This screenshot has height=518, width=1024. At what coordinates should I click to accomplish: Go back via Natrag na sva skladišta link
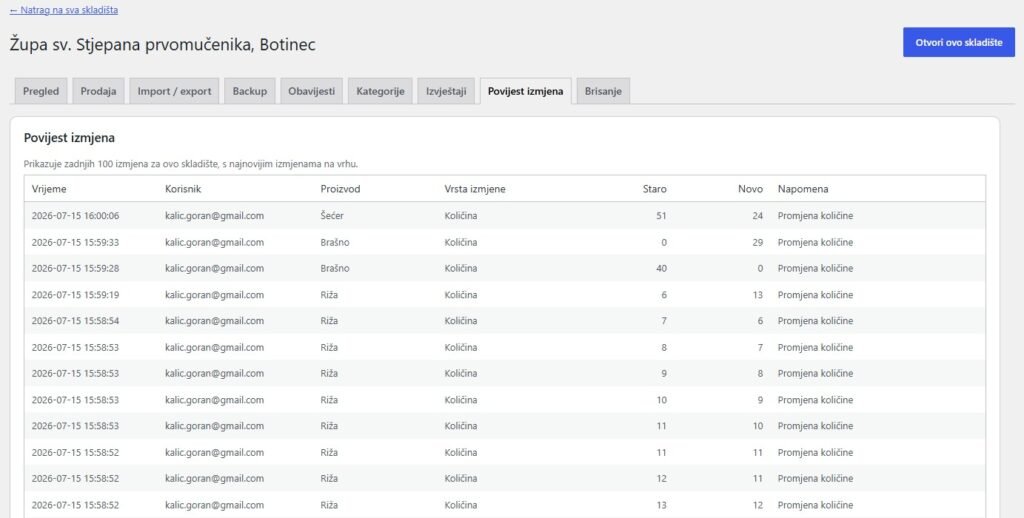click(x=64, y=10)
